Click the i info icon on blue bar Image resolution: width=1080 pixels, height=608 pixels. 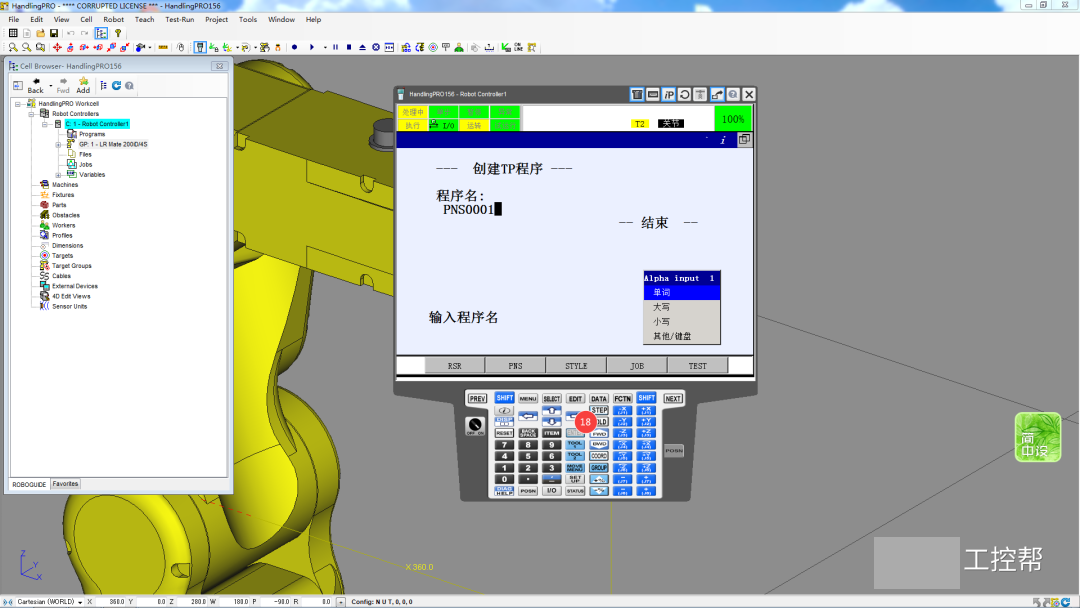pos(723,140)
